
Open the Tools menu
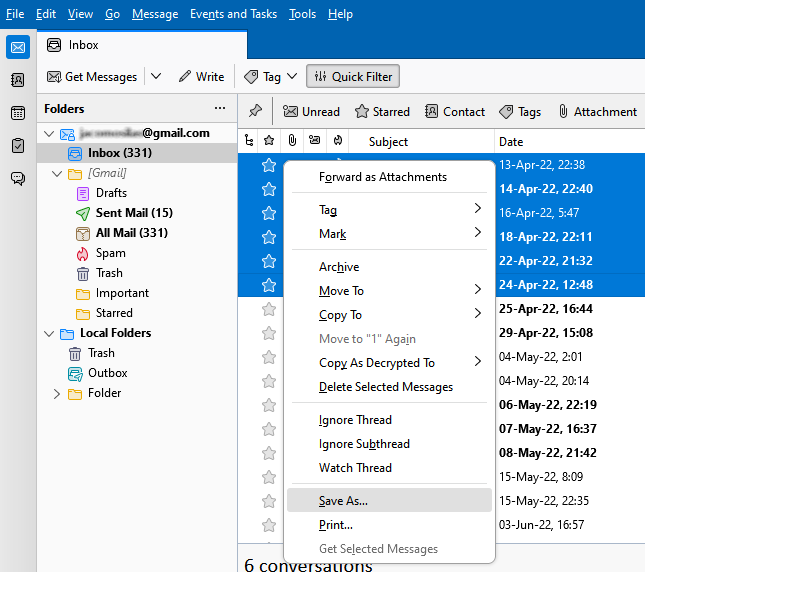pos(302,14)
